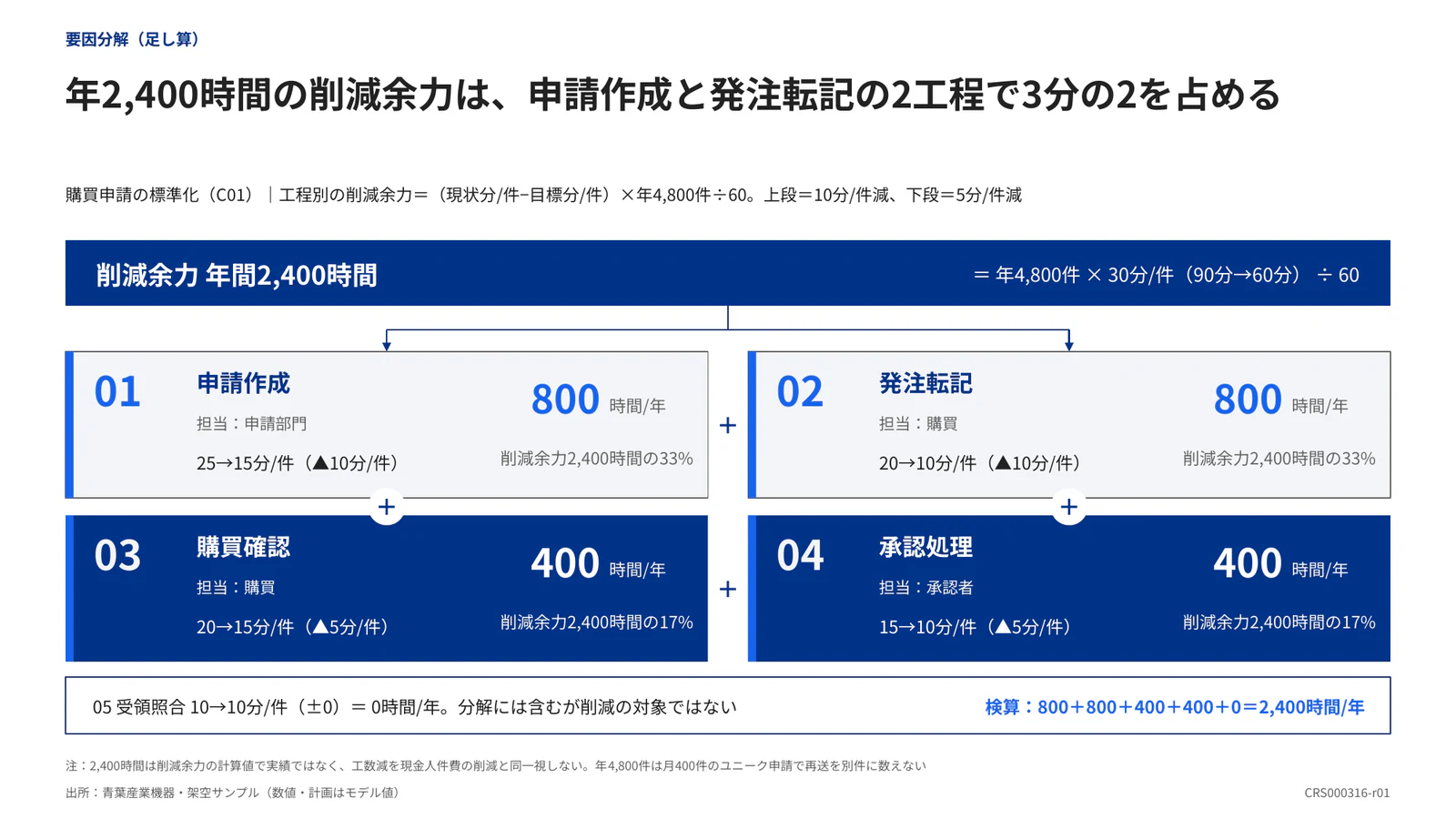Click the text 20→10分/件（▲10分/件）
Screen dimensions: 1456x819
point(979,463)
